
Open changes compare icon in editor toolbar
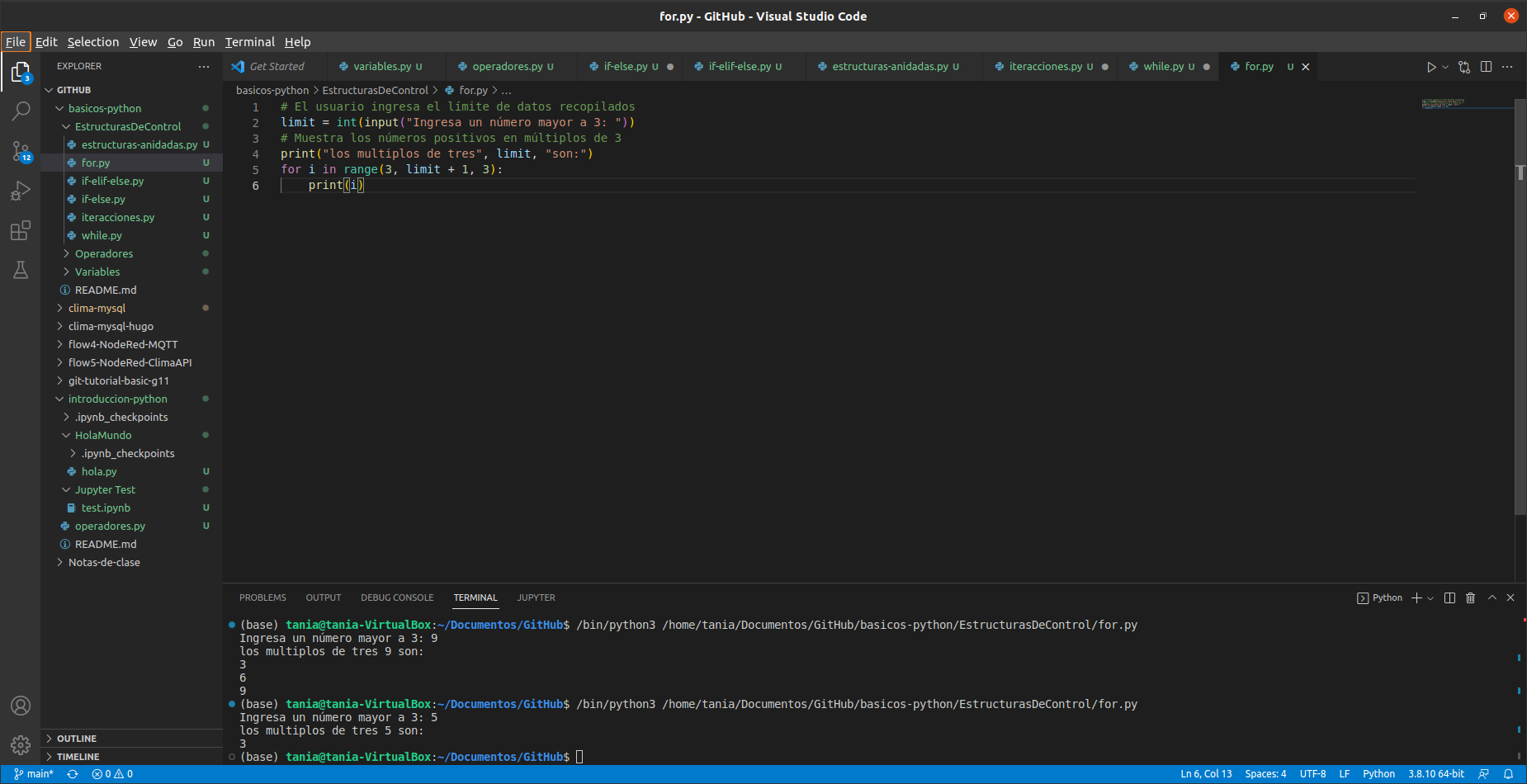coord(1464,67)
